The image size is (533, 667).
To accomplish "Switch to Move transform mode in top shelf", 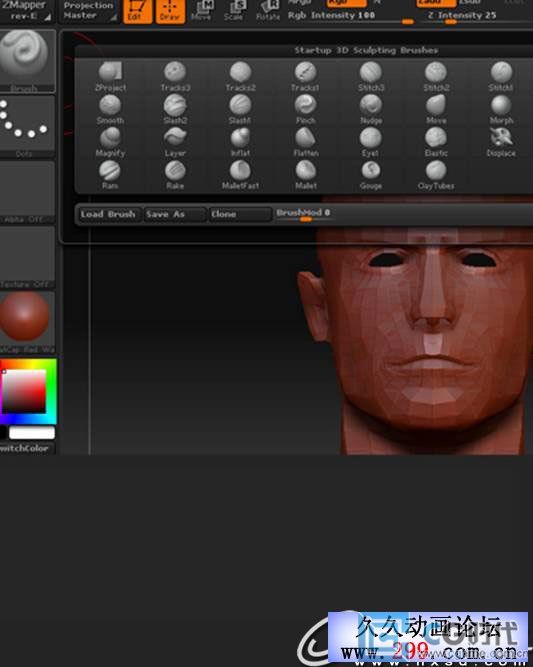I will click(x=202, y=11).
